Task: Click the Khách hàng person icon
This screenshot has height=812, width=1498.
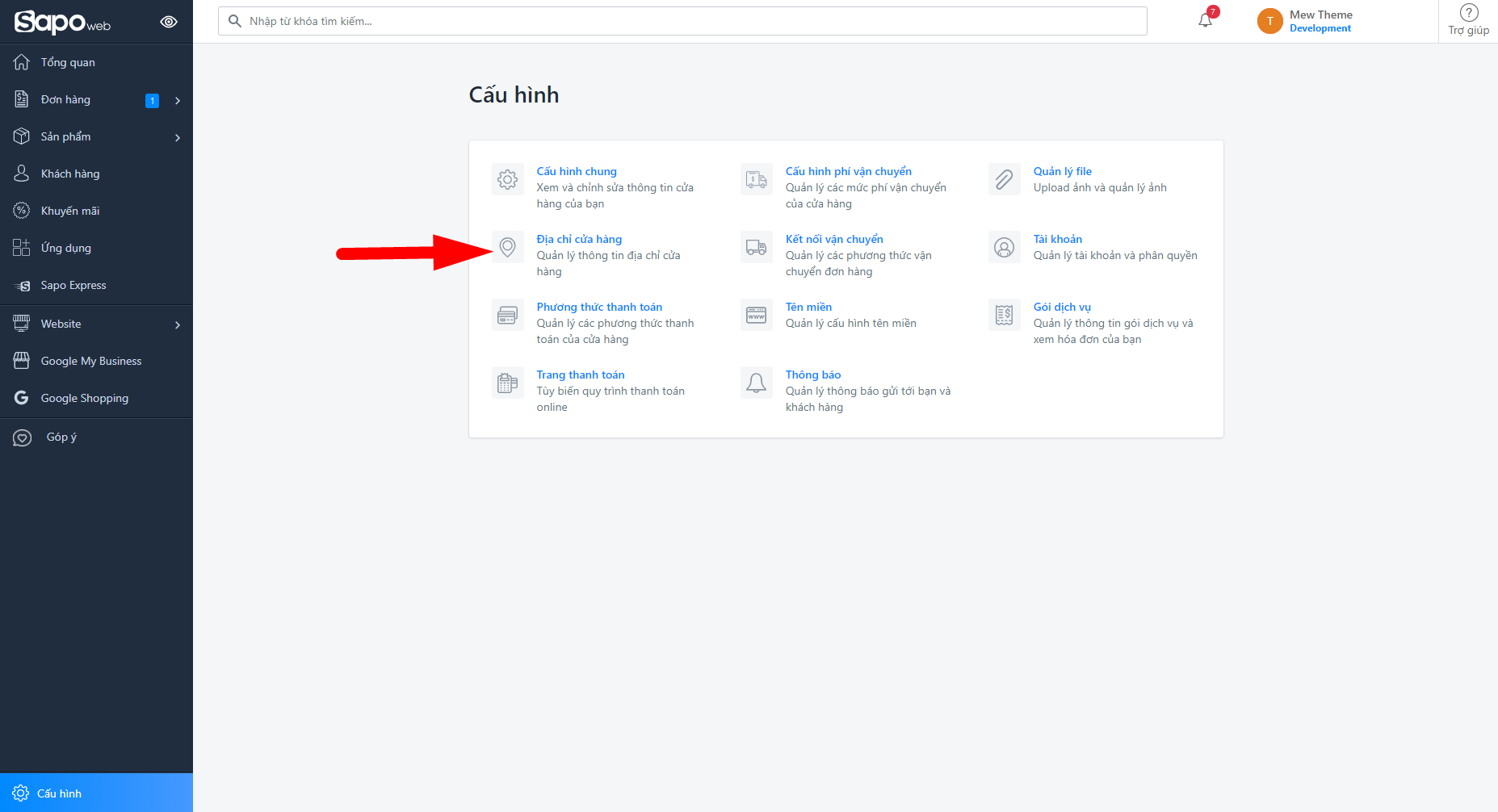Action: tap(22, 174)
